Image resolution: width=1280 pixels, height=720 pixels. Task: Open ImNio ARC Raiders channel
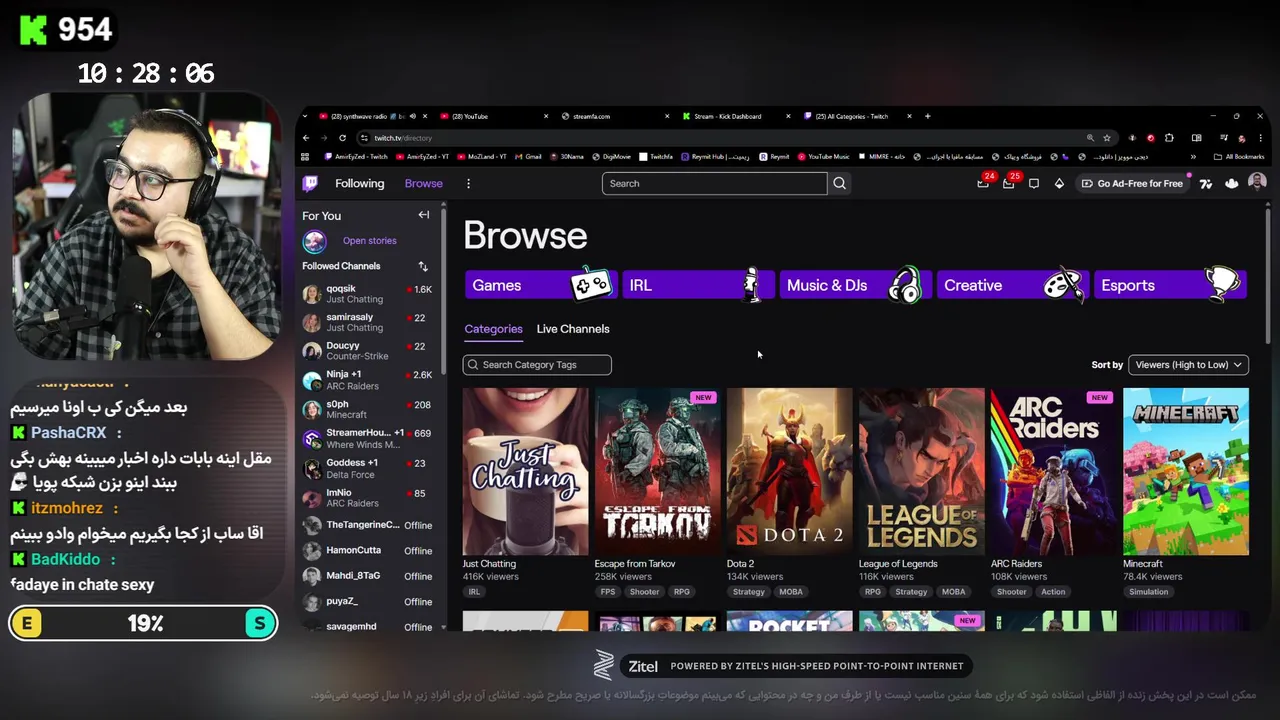[368, 497]
